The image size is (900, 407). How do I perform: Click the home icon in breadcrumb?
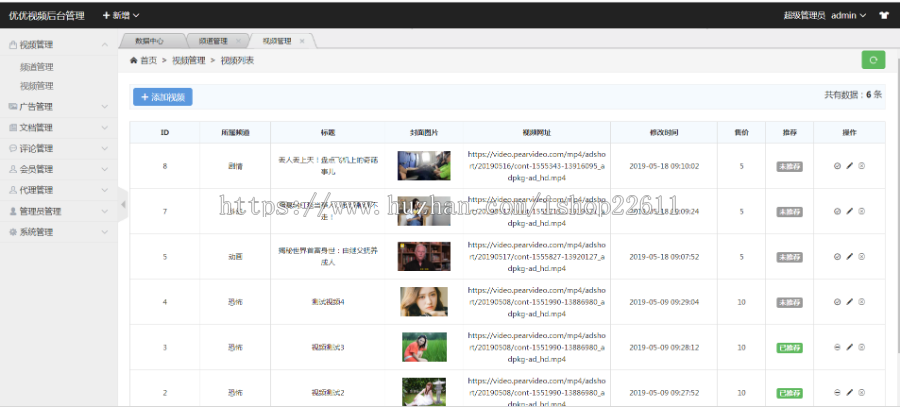(134, 60)
